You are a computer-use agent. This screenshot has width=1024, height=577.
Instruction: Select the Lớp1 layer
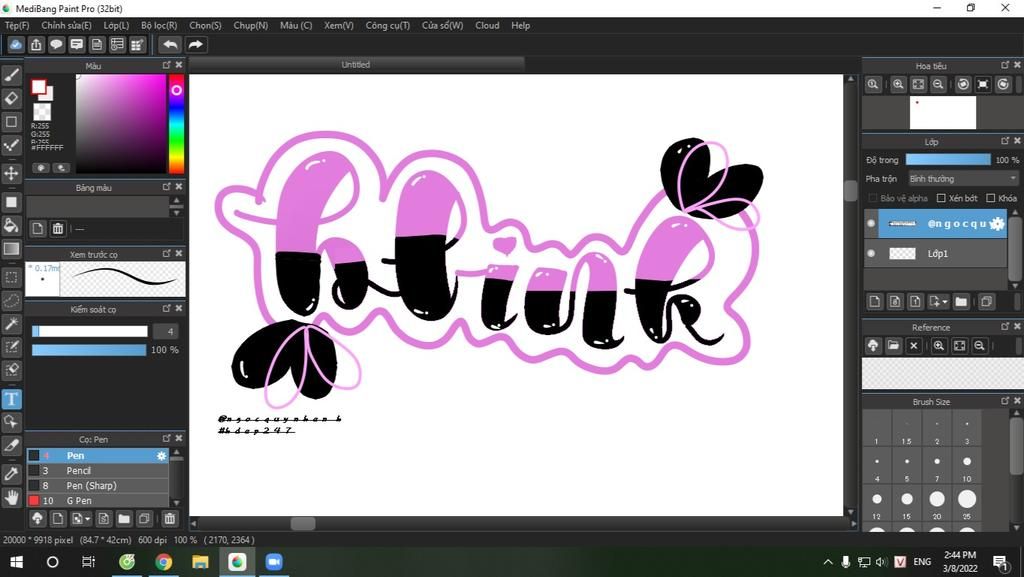point(935,253)
